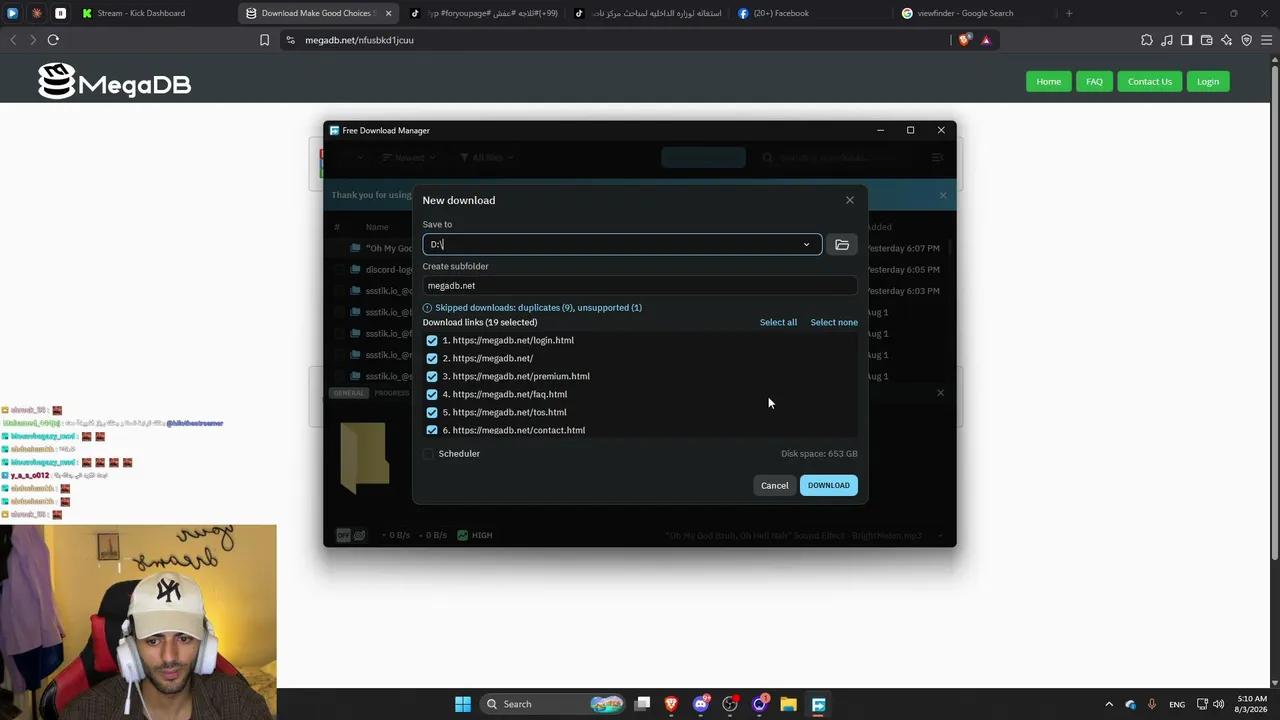Open Discord from the taskbar
Viewport: 1280px width, 720px height.
tap(701, 704)
